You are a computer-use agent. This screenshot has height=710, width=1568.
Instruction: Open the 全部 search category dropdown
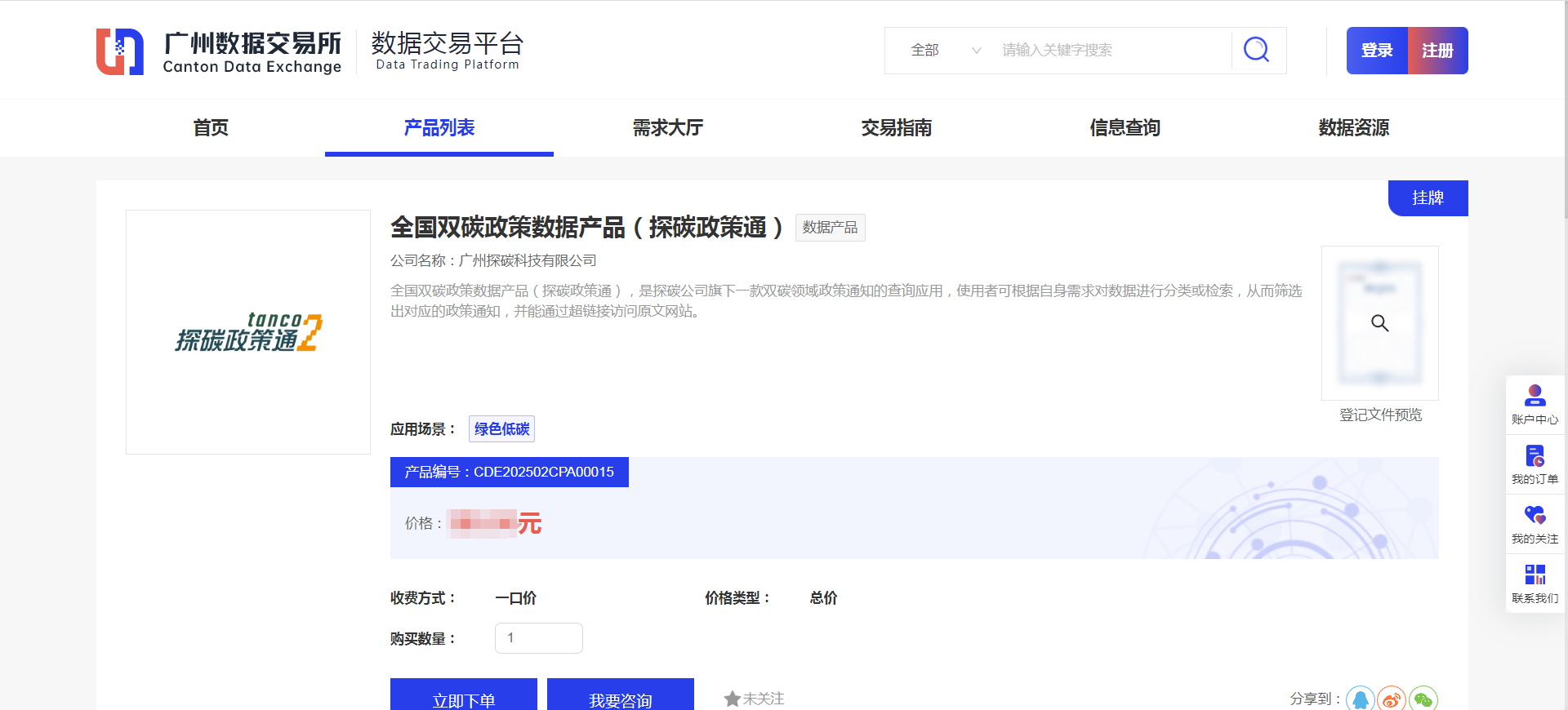[946, 50]
